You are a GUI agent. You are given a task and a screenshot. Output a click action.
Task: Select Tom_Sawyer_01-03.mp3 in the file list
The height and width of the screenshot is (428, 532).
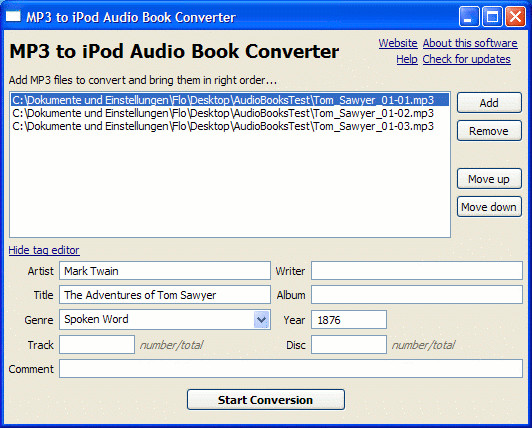coord(230,126)
